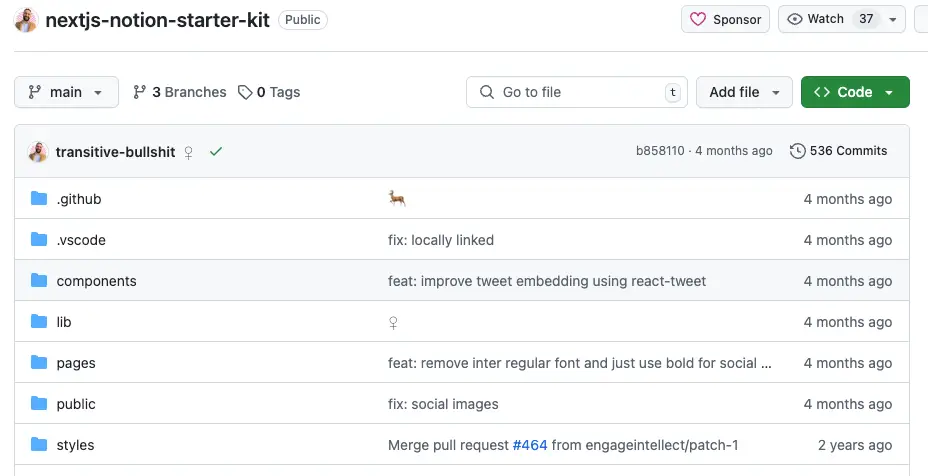Click the deer emoji commit message for .github
This screenshot has width=928, height=476.
coord(397,198)
